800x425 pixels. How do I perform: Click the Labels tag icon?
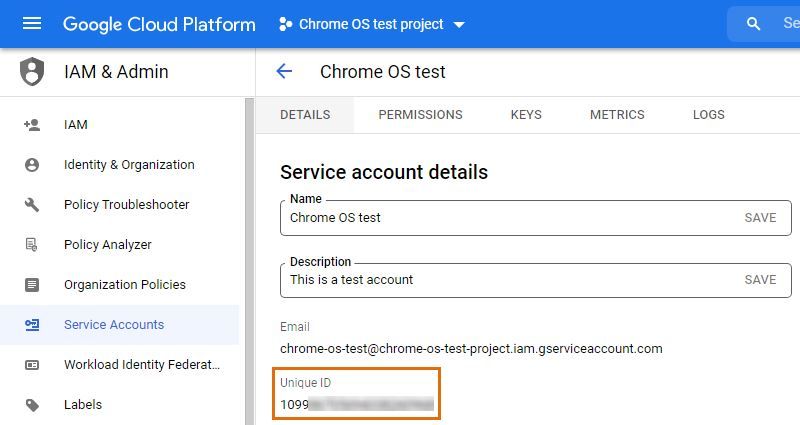tap(32, 405)
